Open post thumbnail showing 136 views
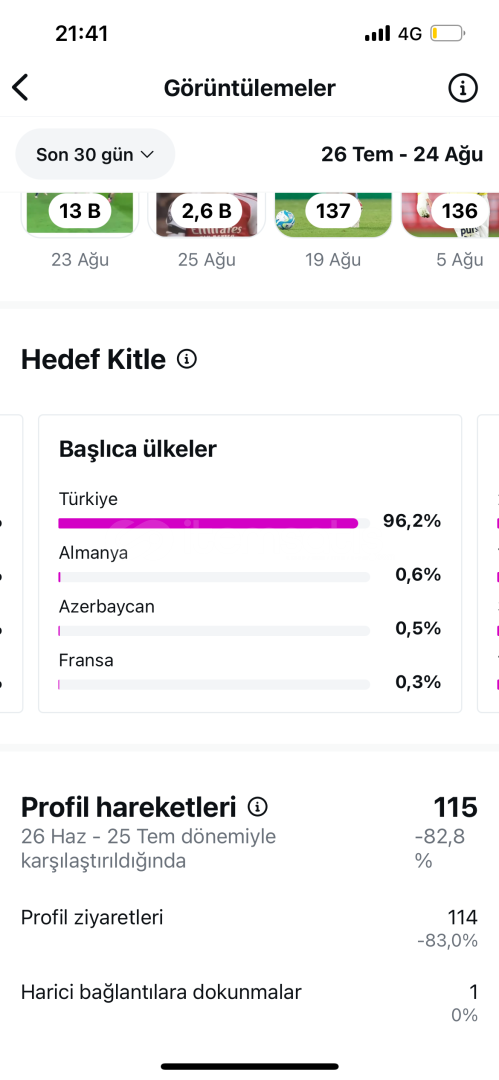The image size is (499, 1080). click(x=451, y=216)
